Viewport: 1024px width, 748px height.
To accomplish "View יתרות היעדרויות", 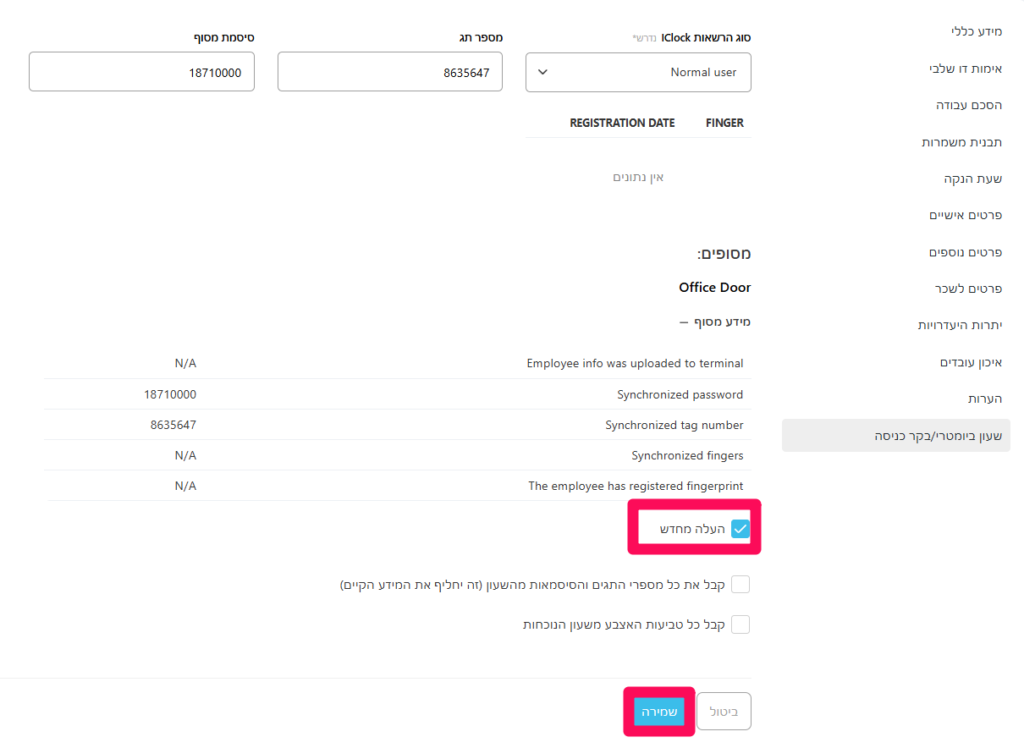I will coord(960,325).
